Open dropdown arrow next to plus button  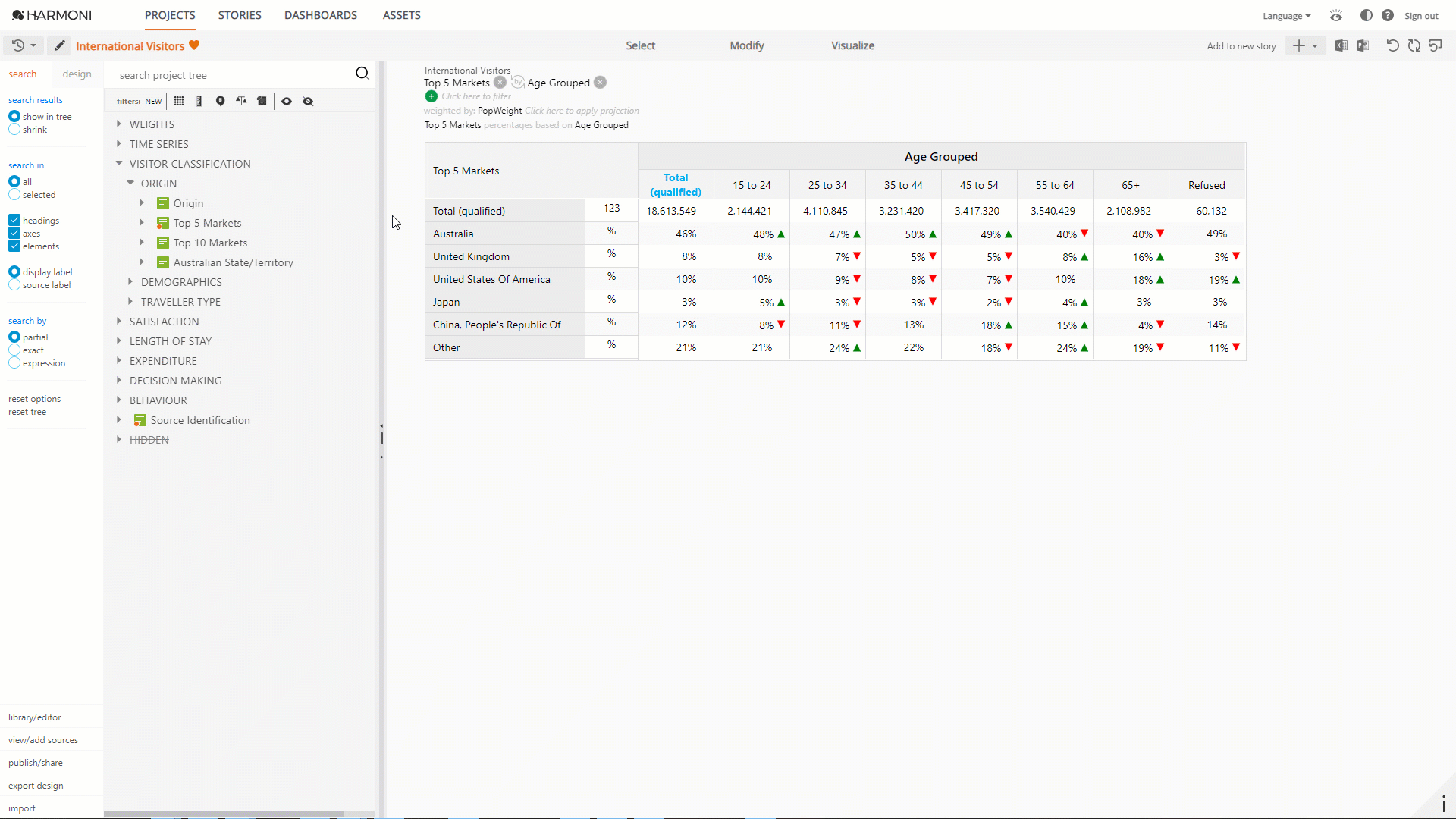click(1315, 46)
